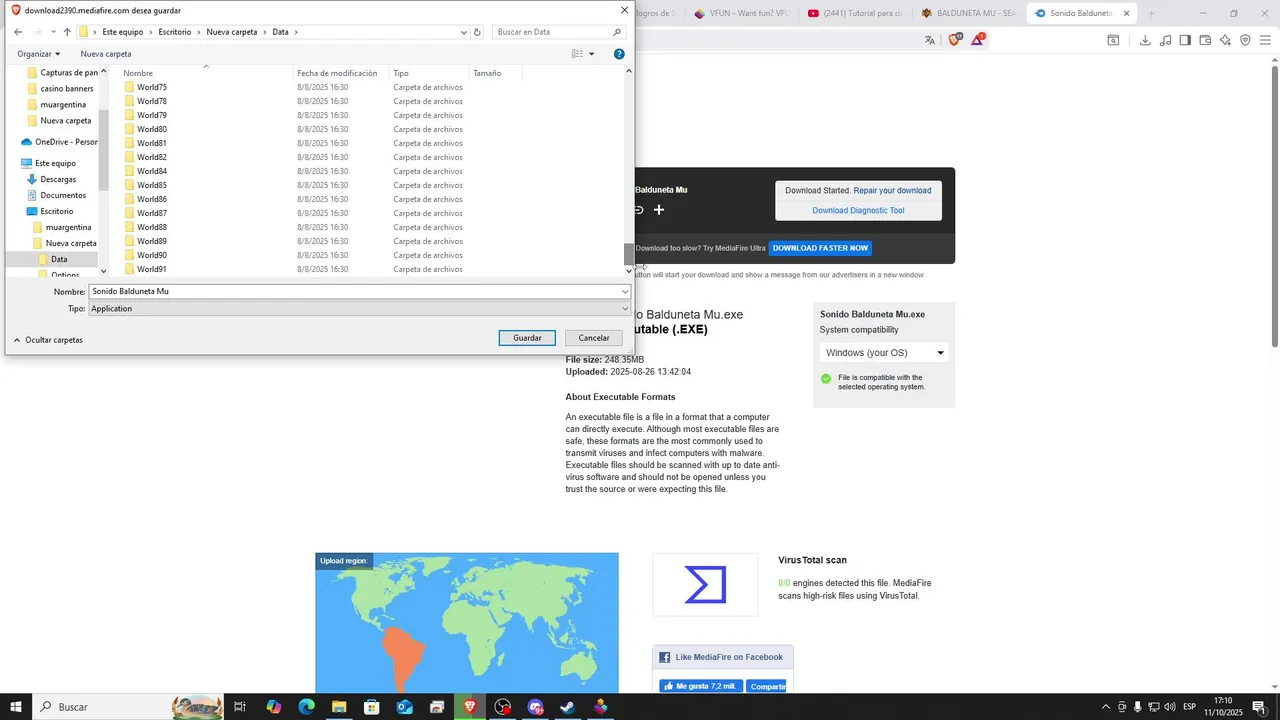Select Descargas in the navigation tree
Viewport: 1280px width, 720px height.
click(x=58, y=180)
